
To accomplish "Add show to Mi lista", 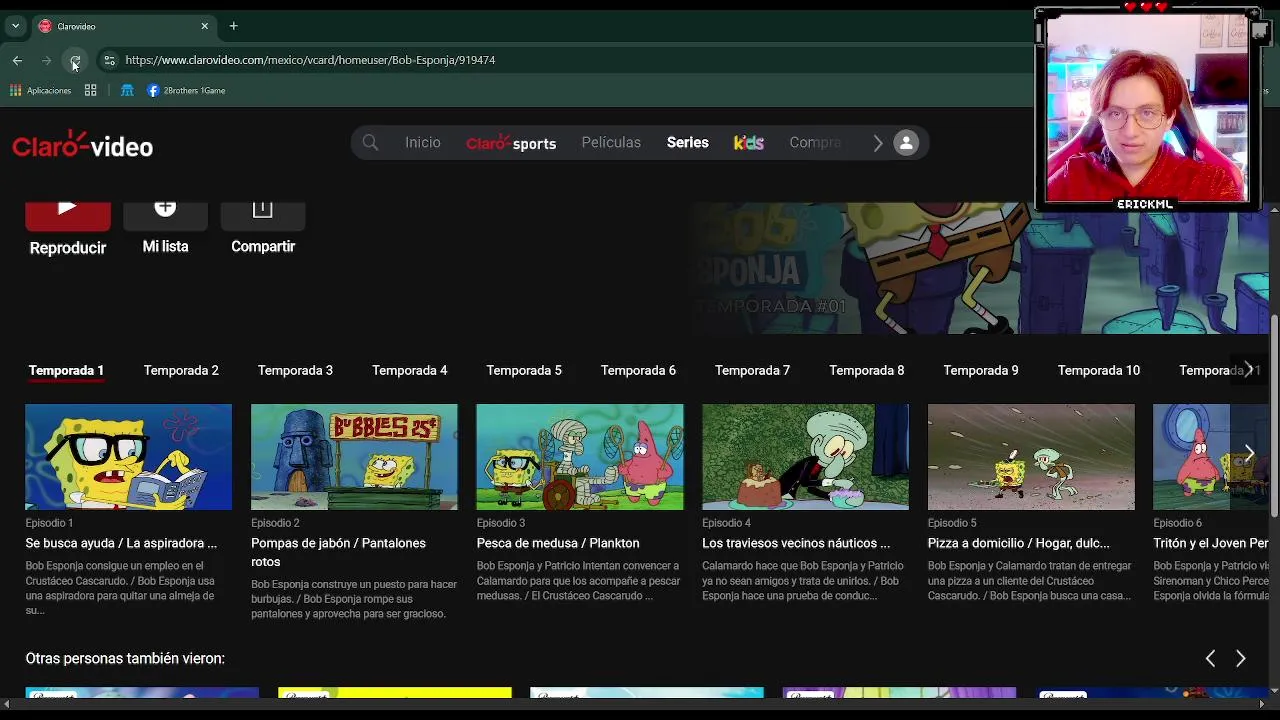I will click(165, 216).
